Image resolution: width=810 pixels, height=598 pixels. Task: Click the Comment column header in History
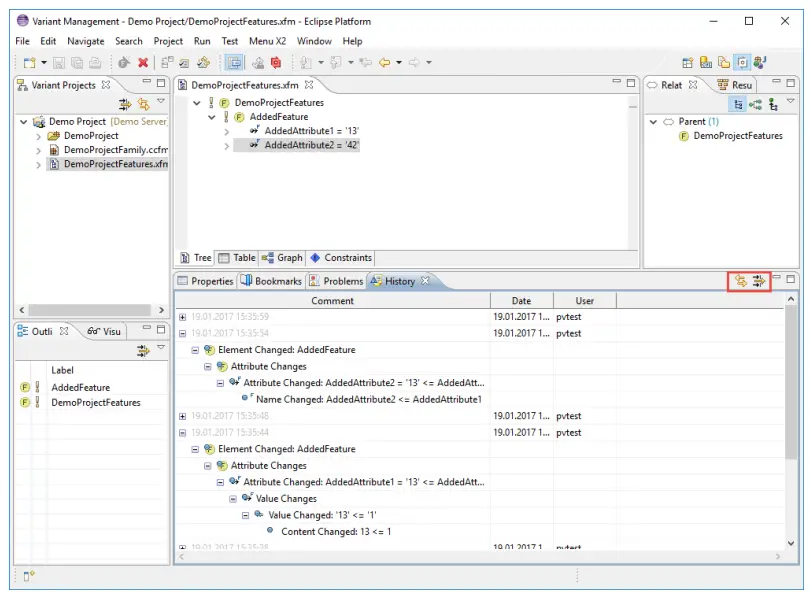click(332, 300)
